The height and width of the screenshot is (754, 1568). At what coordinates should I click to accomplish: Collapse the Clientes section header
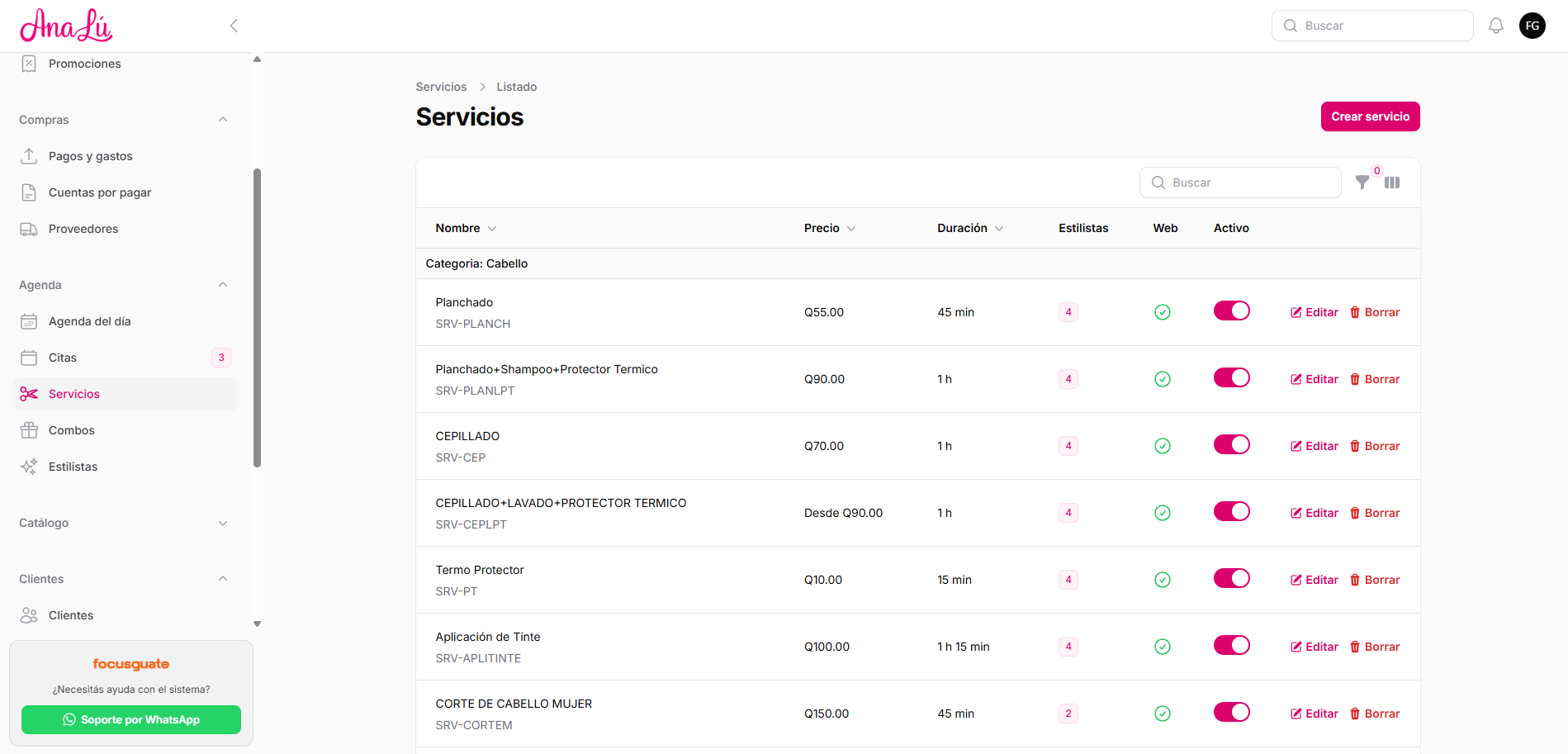pyautogui.click(x=124, y=579)
